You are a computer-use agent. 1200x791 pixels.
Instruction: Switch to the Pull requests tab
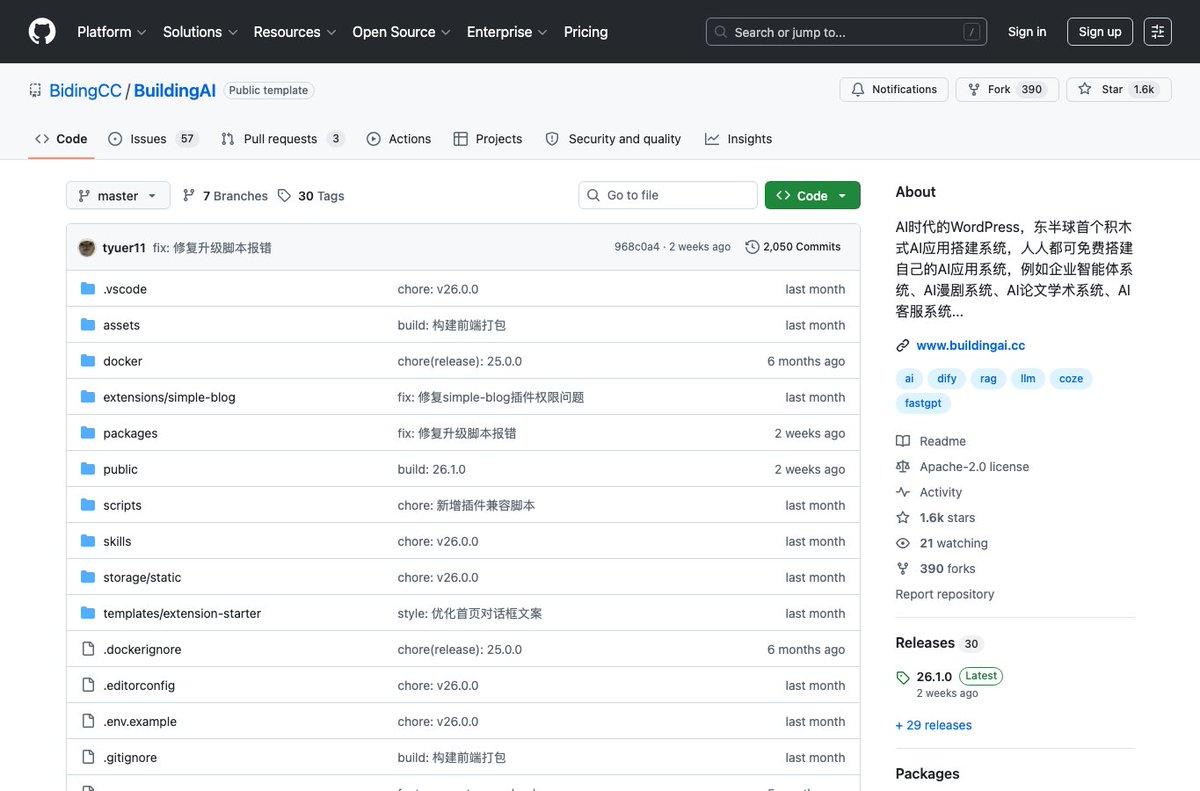pos(282,139)
